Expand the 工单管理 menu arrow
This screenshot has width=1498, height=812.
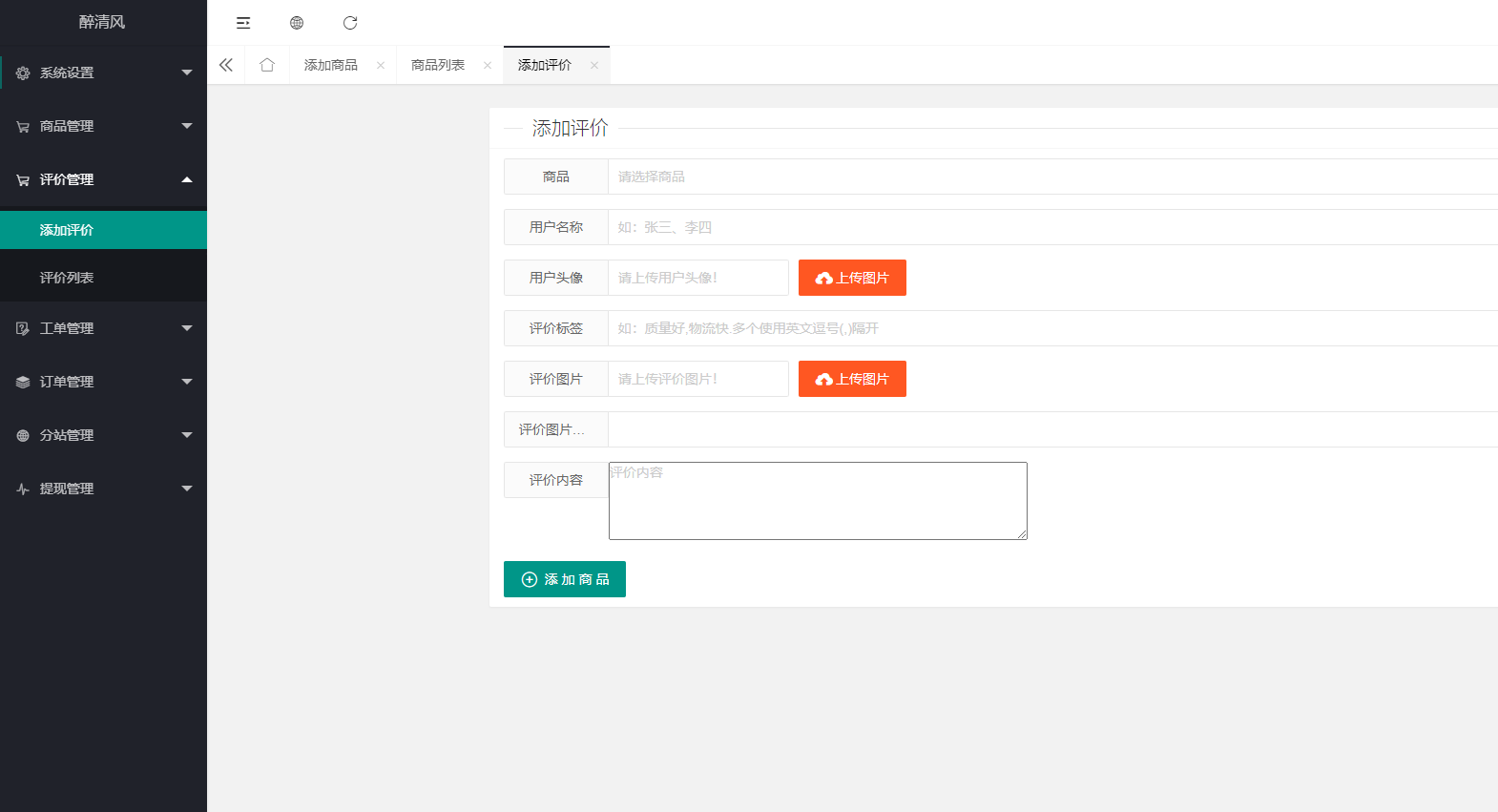(187, 328)
